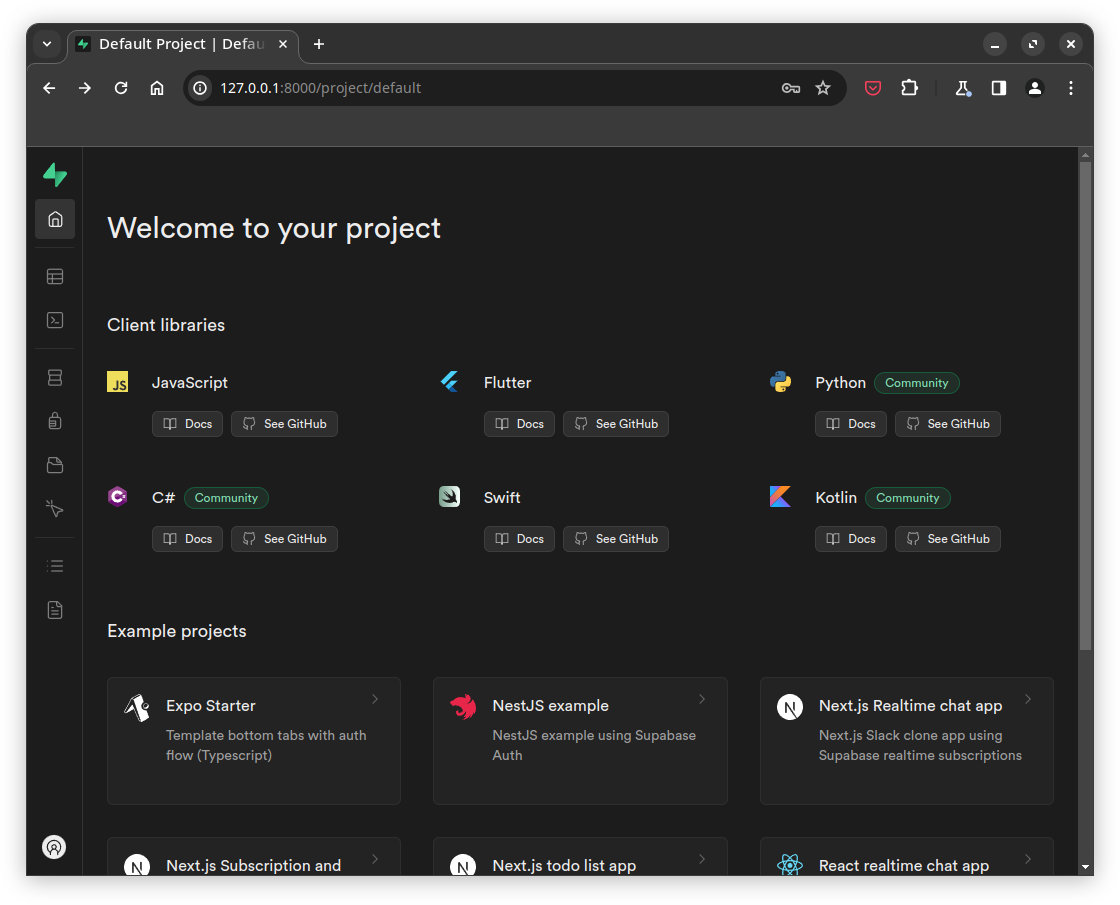
Task: Open the tab search dropdown arrow
Action: [47, 44]
